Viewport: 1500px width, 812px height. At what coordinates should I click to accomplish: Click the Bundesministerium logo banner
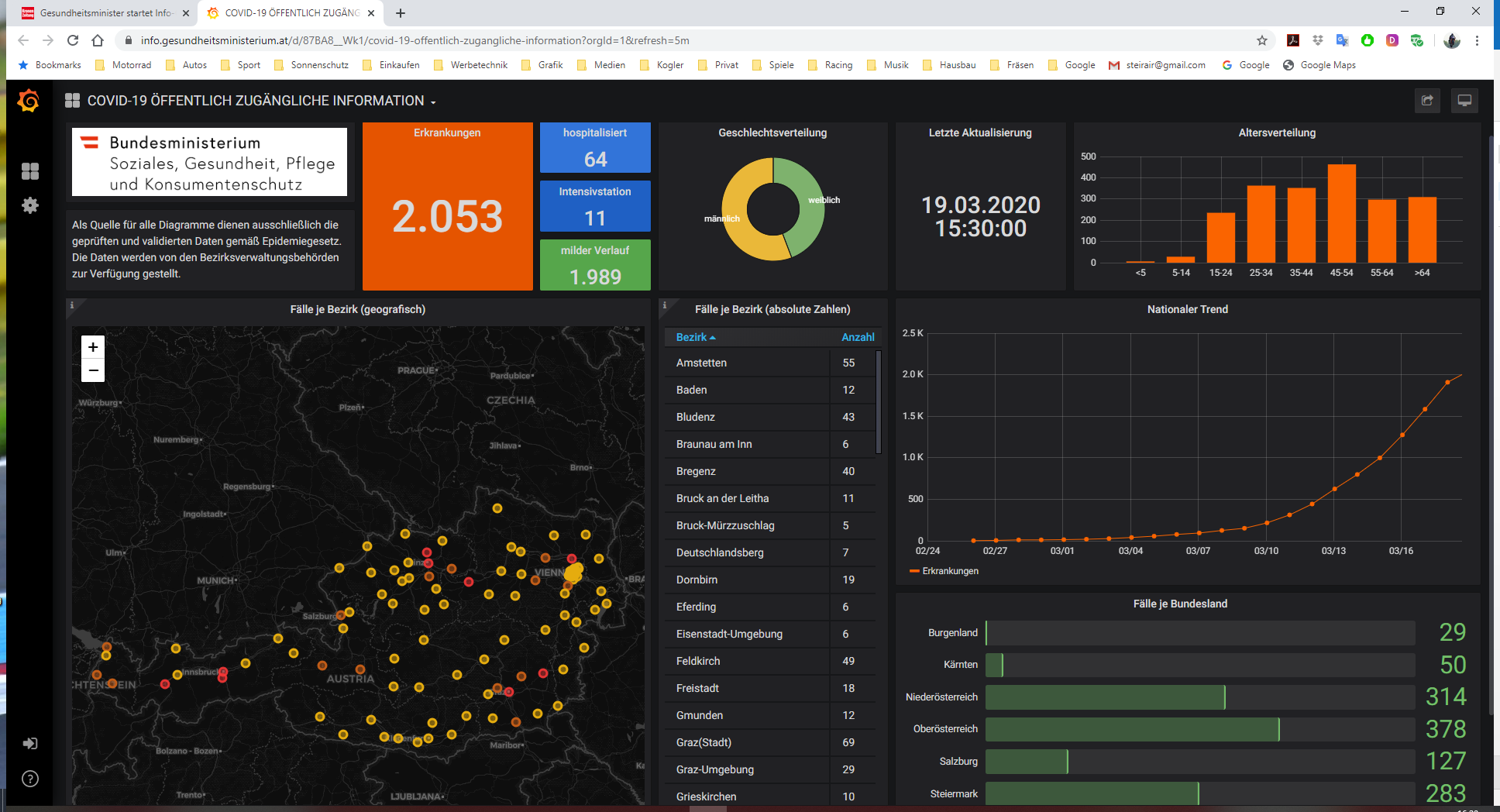coord(209,162)
